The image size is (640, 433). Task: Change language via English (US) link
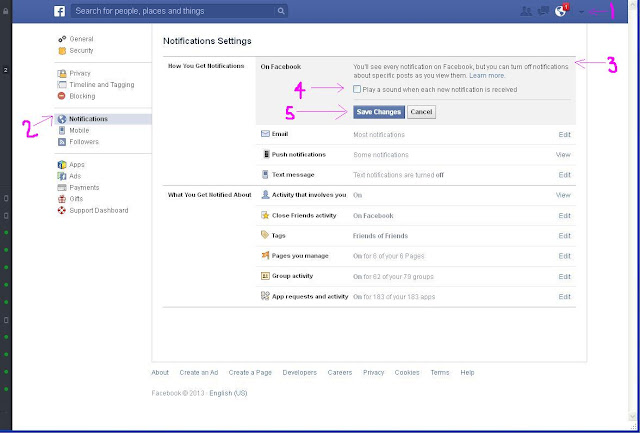click(228, 393)
